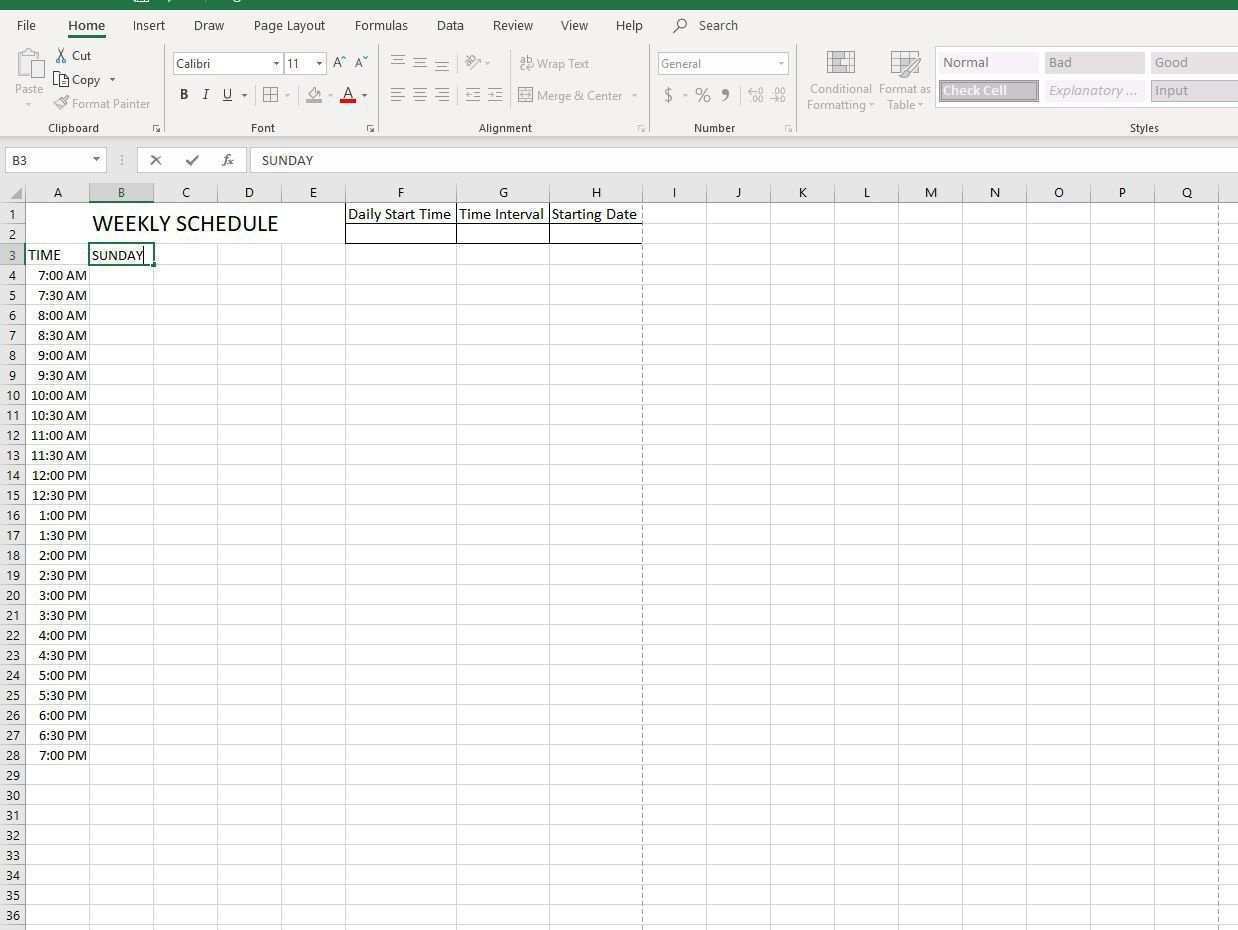1238x930 pixels.
Task: Apply cell borders
Action: click(x=270, y=95)
